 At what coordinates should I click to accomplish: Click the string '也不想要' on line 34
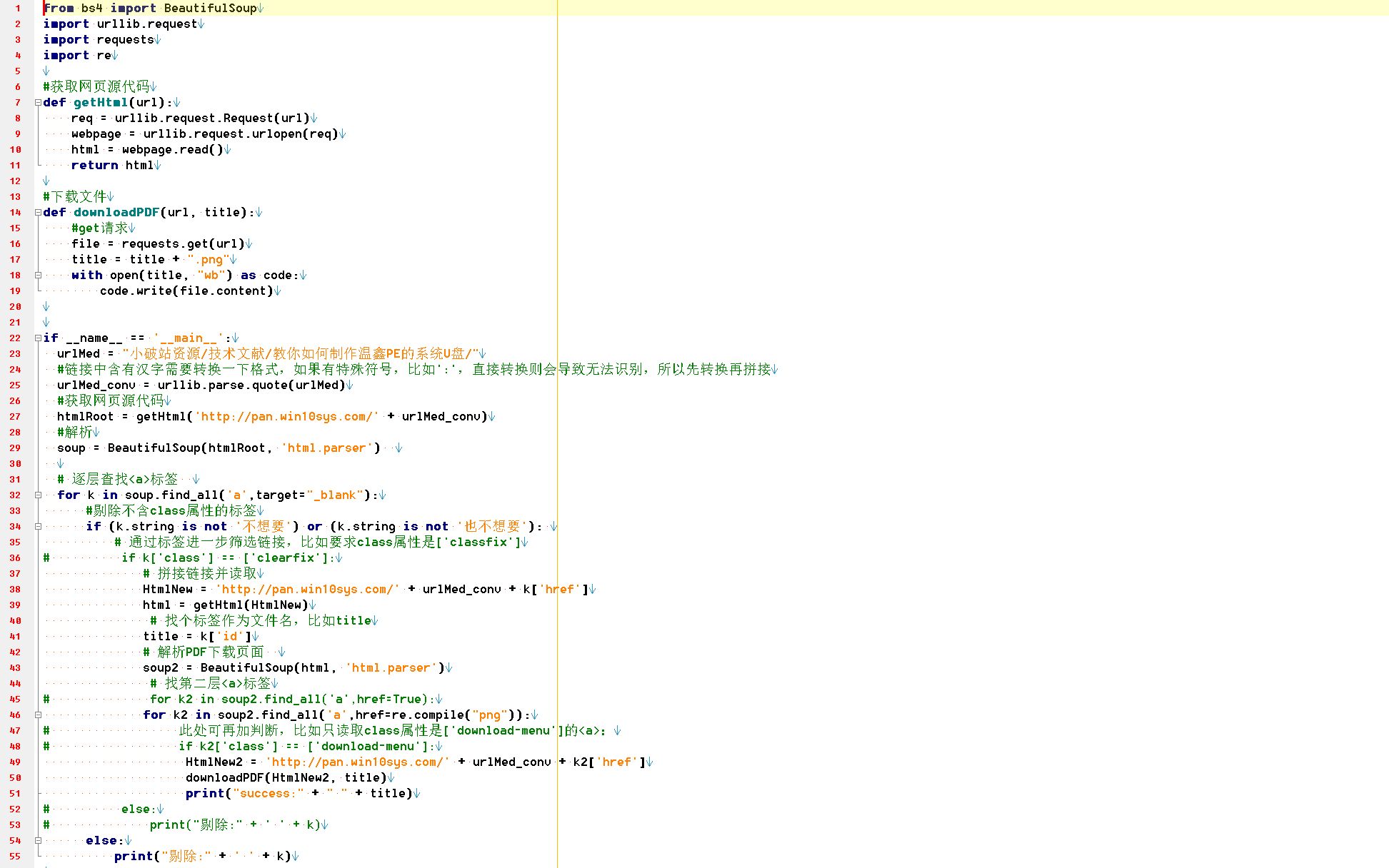click(493, 526)
